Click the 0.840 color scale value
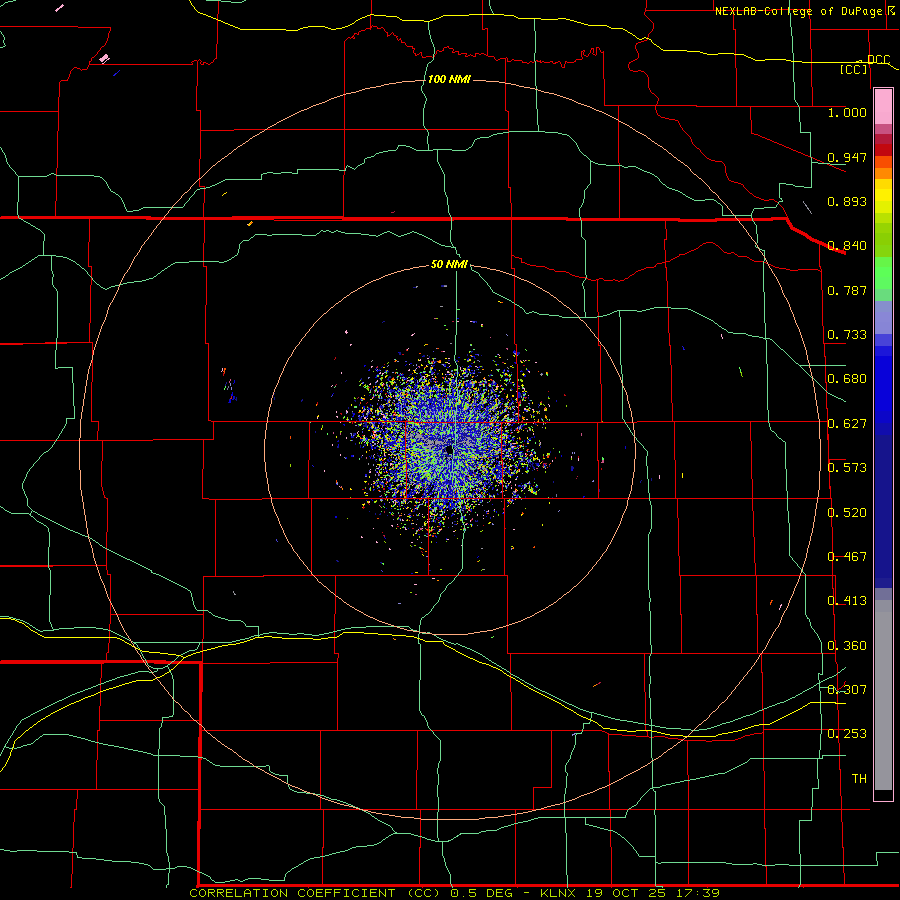Screen dimensions: 900x900 (847, 246)
